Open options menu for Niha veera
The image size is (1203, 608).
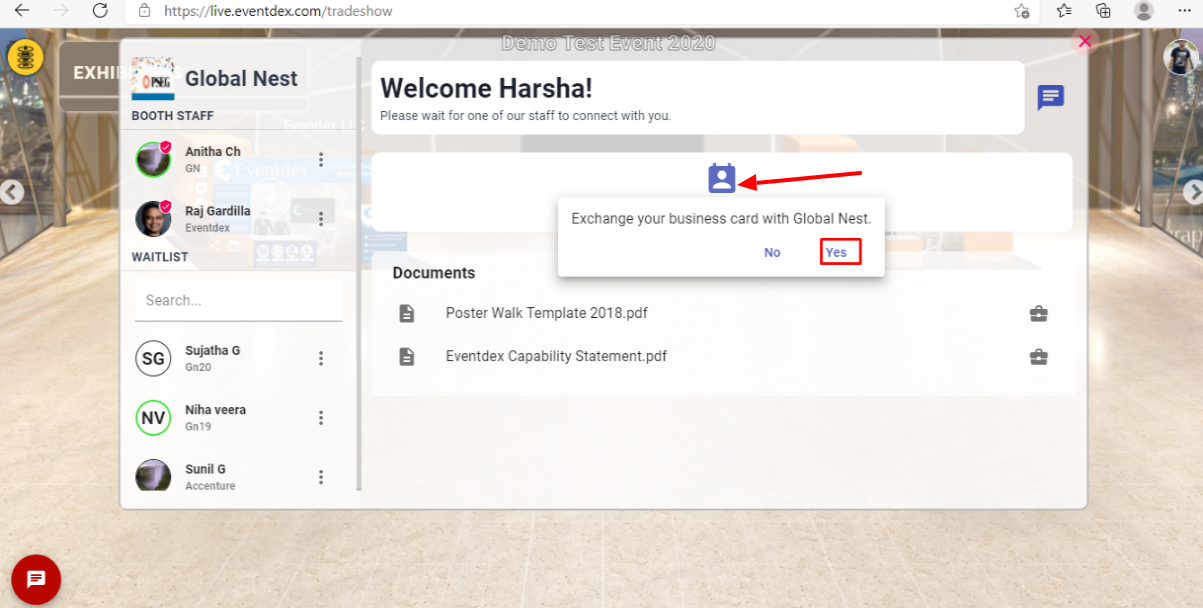[321, 417]
